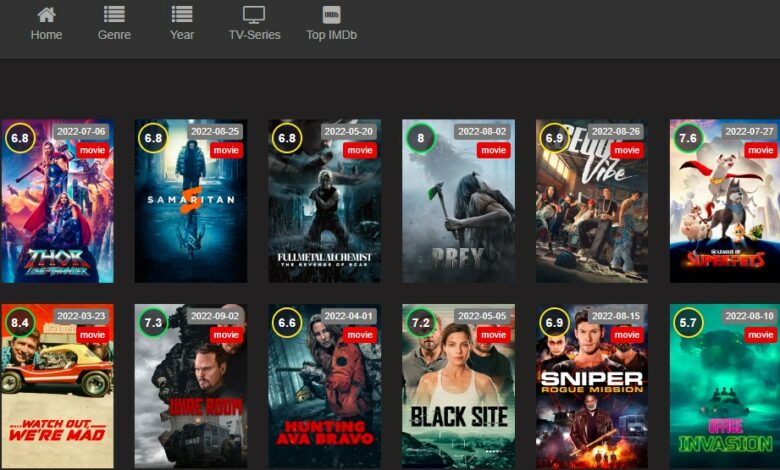Click the Genre list icon

(x=114, y=14)
